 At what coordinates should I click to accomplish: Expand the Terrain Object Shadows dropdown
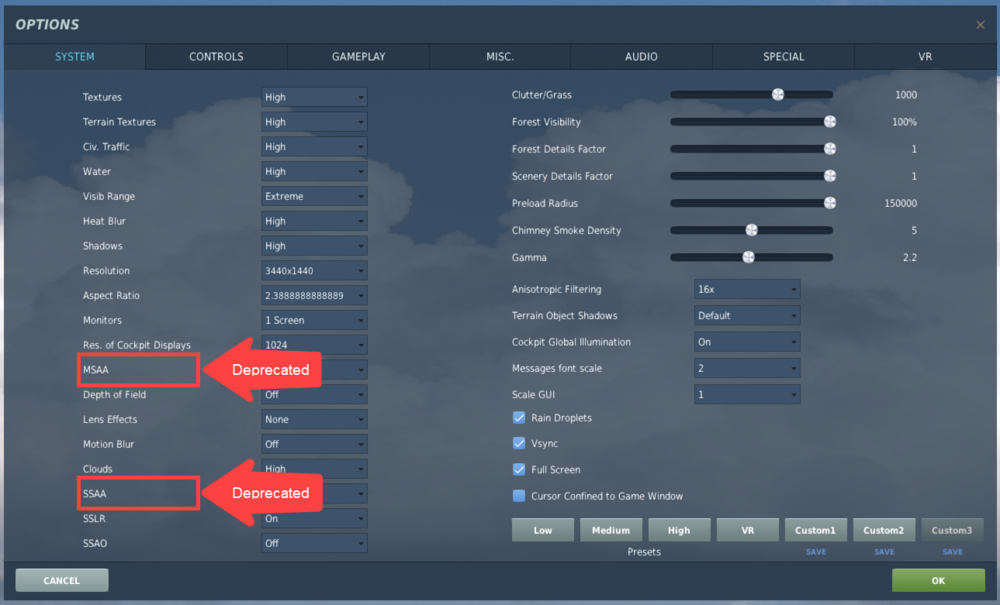pyautogui.click(x=747, y=316)
